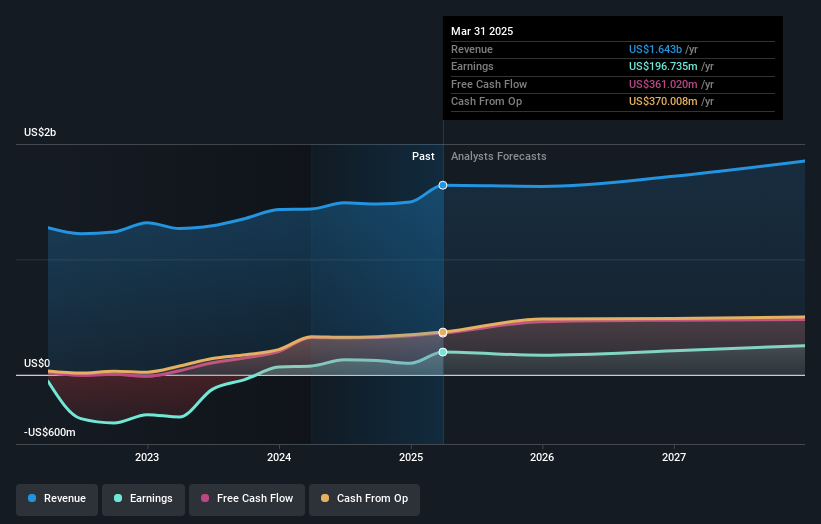Click the Earnings row label in tooltip
Image resolution: width=821 pixels, height=524 pixels.
click(472, 66)
